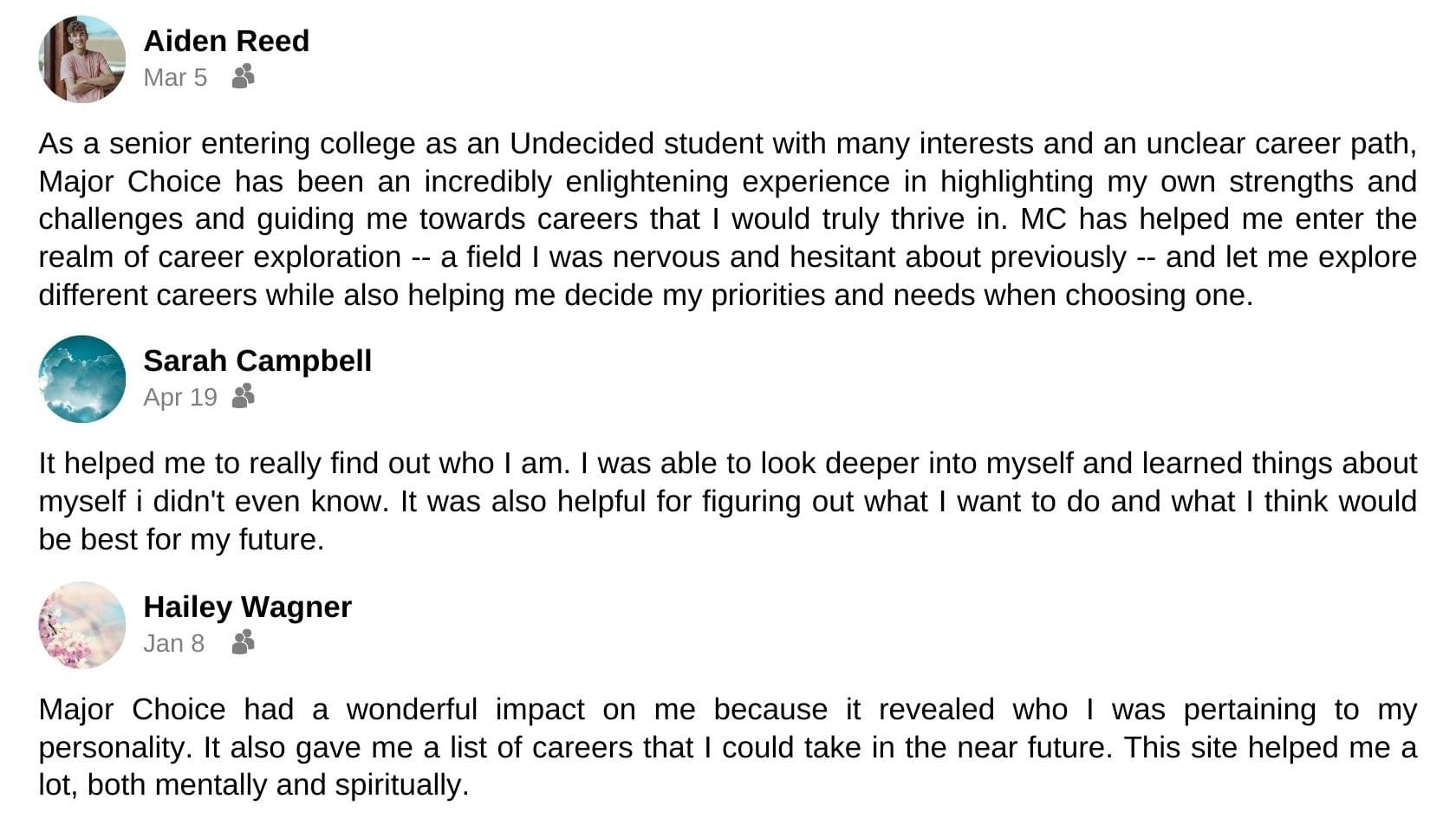The image size is (1456, 819).
Task: Click the audience icon beside Mar 5
Action: pyautogui.click(x=244, y=77)
